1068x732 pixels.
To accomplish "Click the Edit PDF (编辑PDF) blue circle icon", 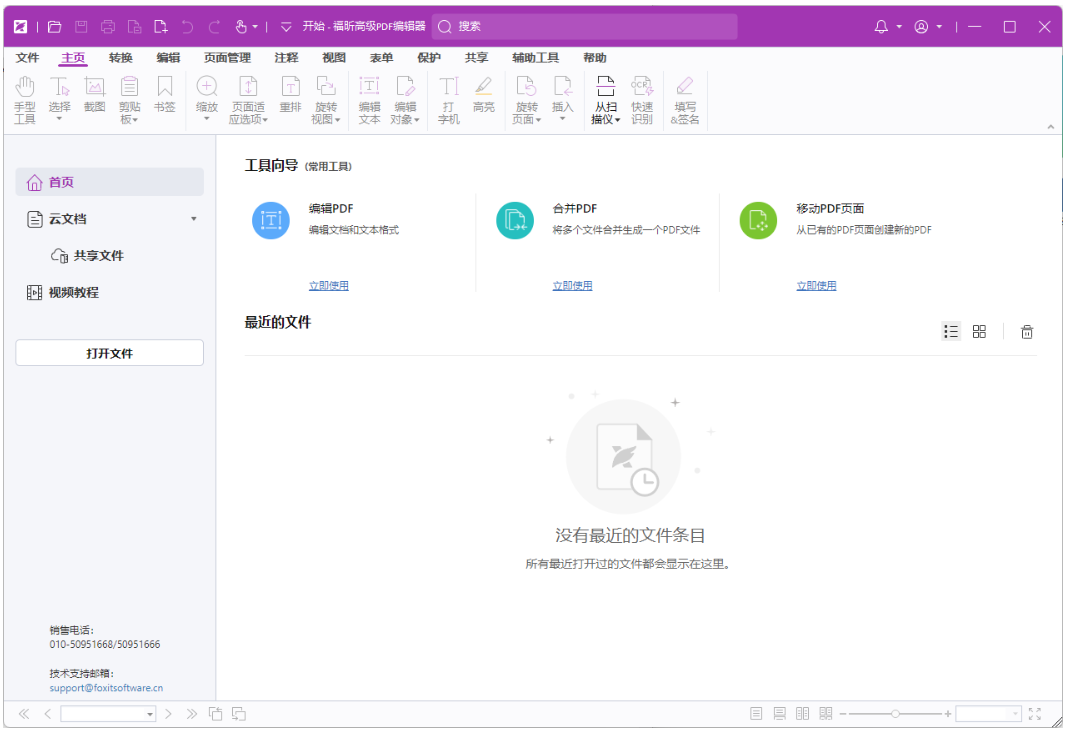I will coord(271,220).
